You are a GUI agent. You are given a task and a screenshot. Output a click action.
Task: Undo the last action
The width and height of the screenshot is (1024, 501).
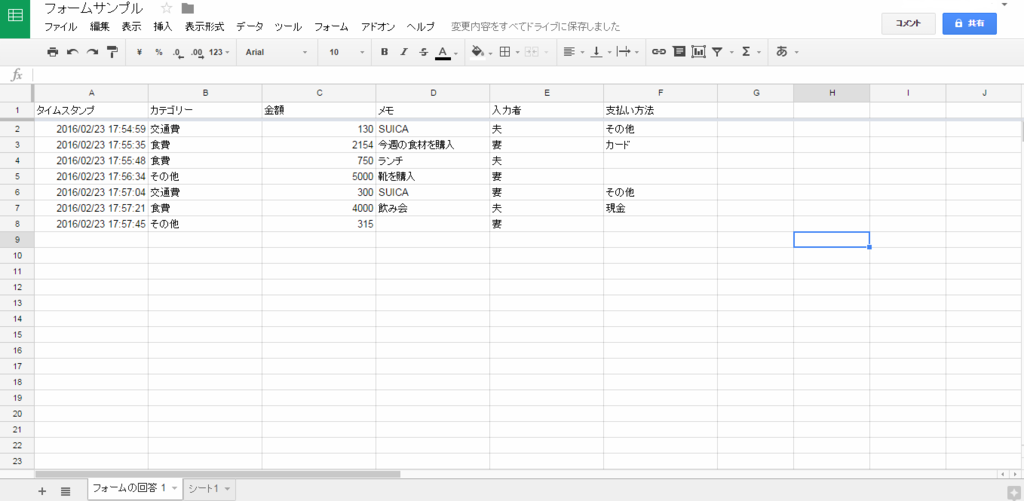[x=72, y=52]
